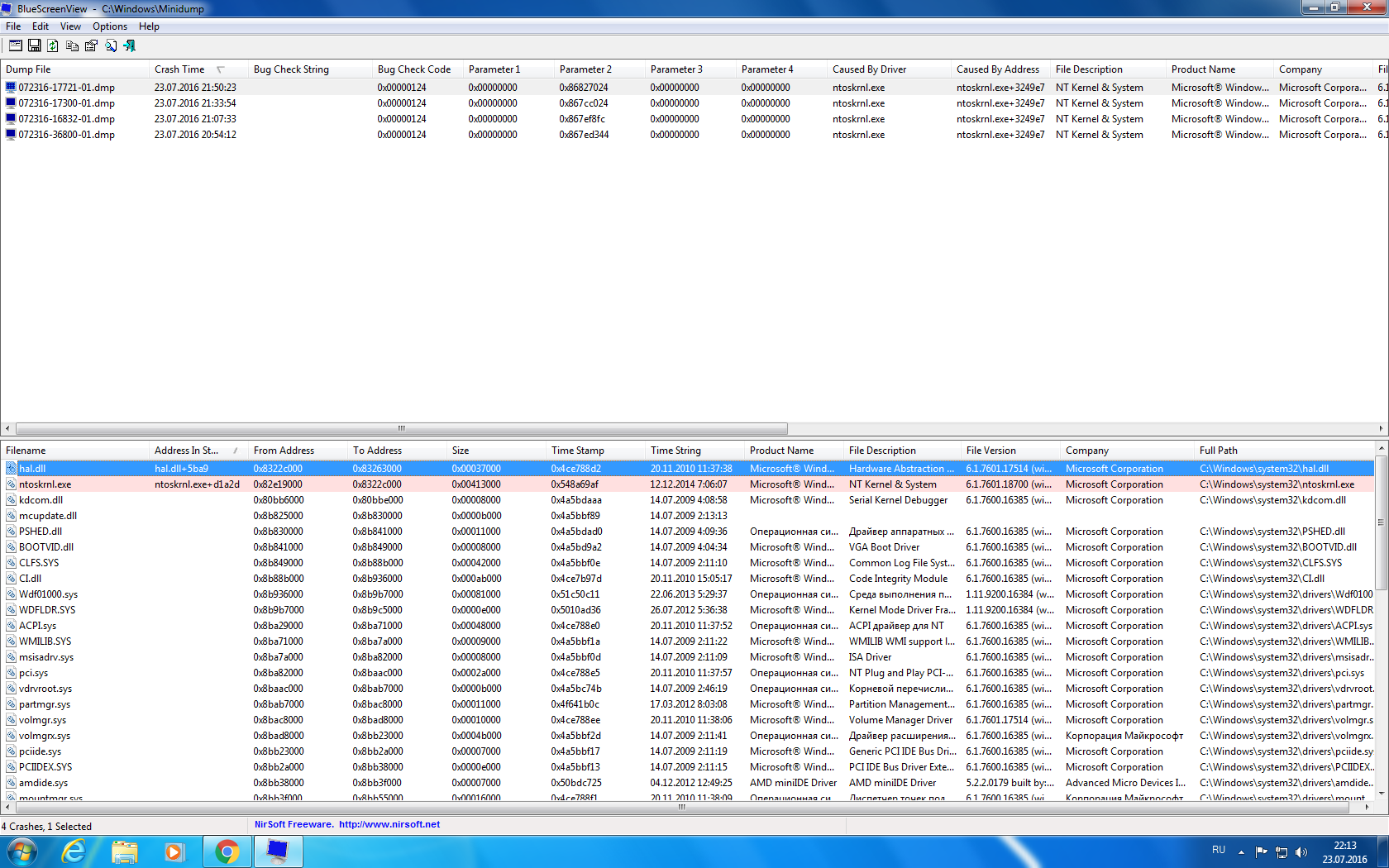Open Windows Media Player taskbar icon
The image size is (1389, 868).
point(174,851)
